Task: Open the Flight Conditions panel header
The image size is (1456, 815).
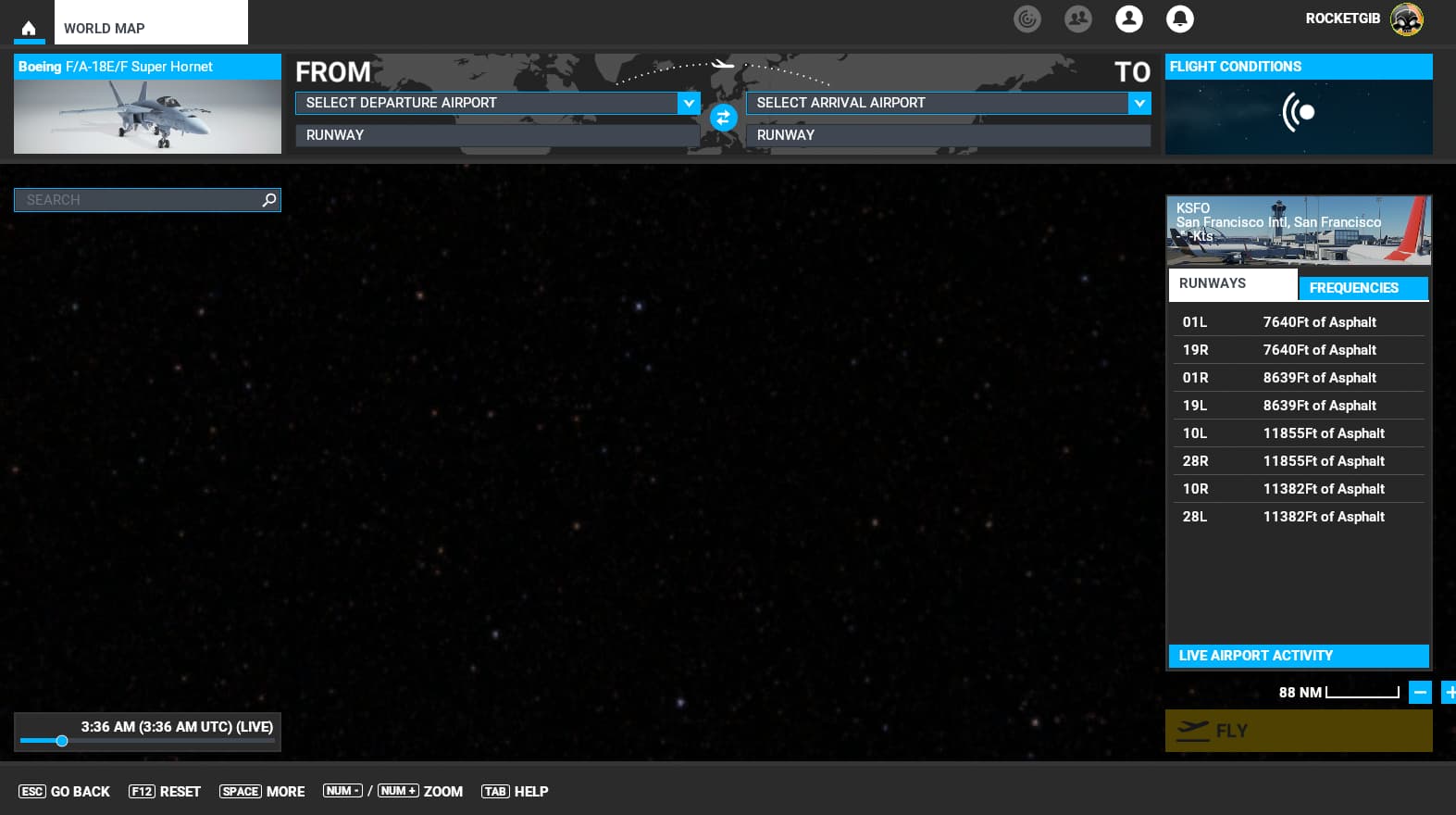Action: coord(1299,67)
